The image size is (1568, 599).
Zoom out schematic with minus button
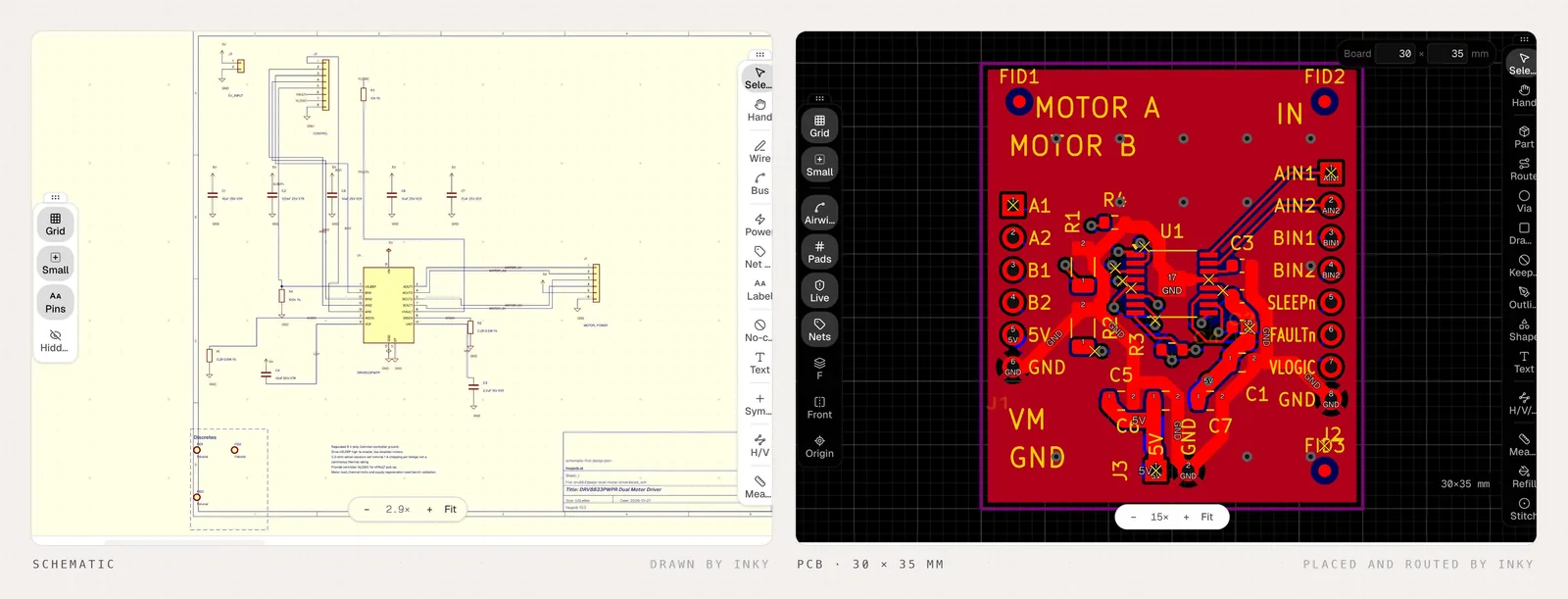[367, 509]
